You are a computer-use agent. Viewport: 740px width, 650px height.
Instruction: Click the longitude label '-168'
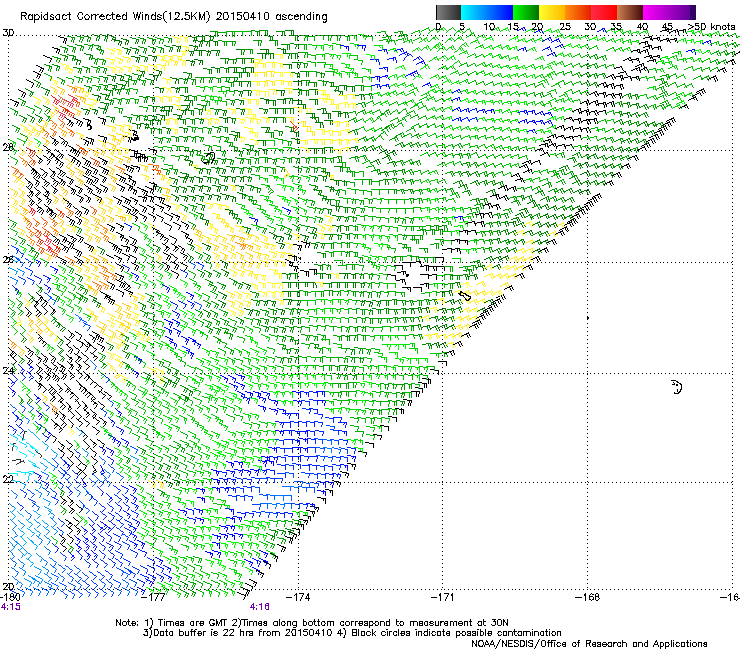[x=588, y=597]
